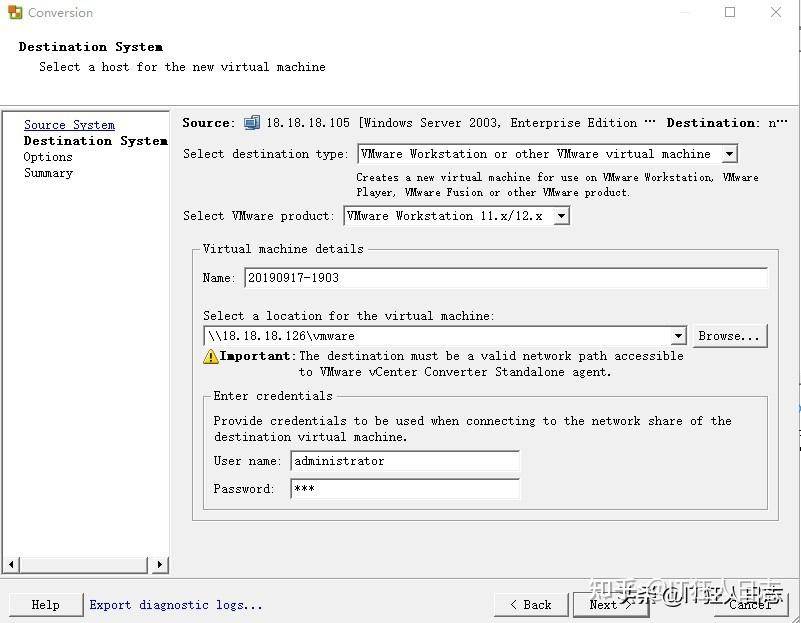Image resolution: width=801 pixels, height=623 pixels.
Task: Click the Help button
Action: click(46, 605)
